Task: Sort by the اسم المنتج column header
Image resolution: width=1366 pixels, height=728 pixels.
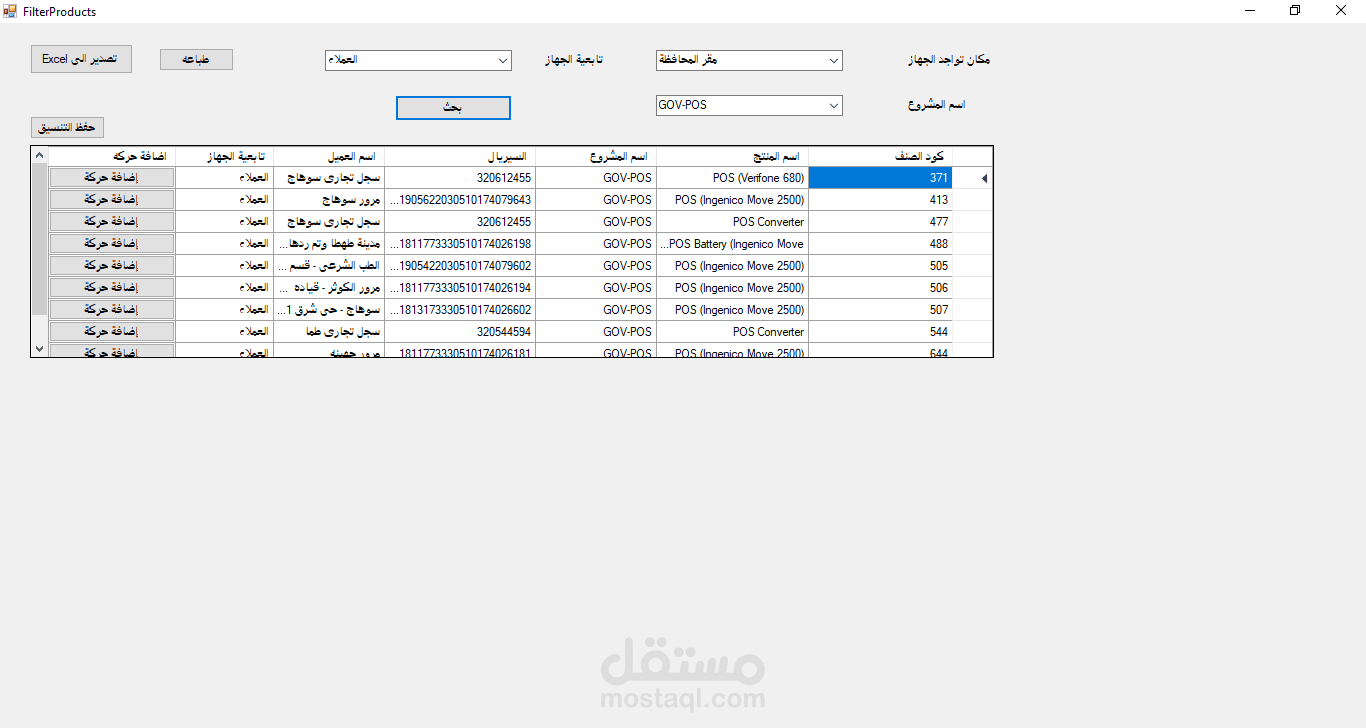Action: [732, 157]
